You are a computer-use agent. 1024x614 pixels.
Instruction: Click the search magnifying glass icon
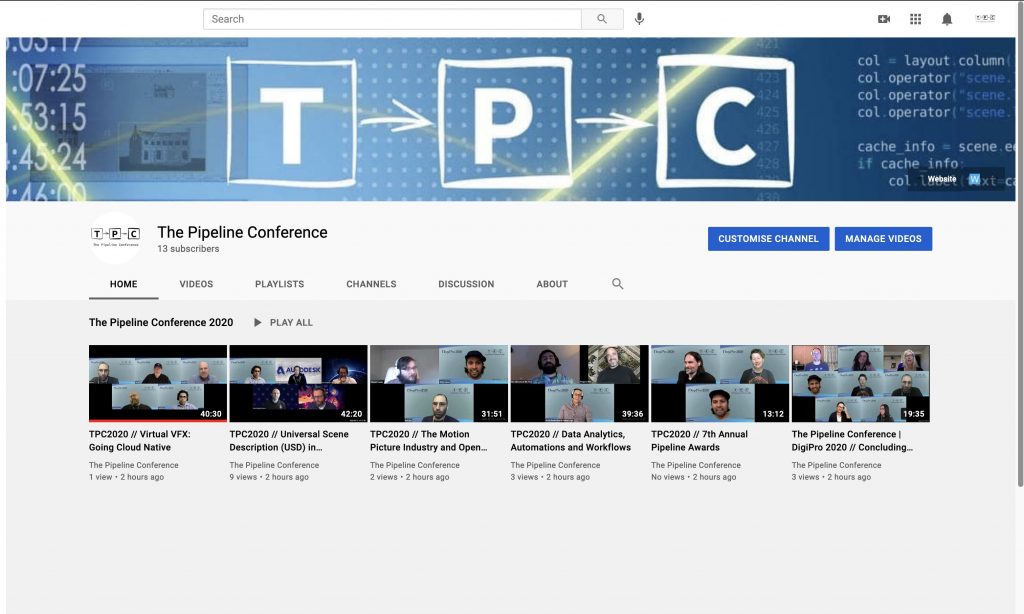[x=602, y=18]
